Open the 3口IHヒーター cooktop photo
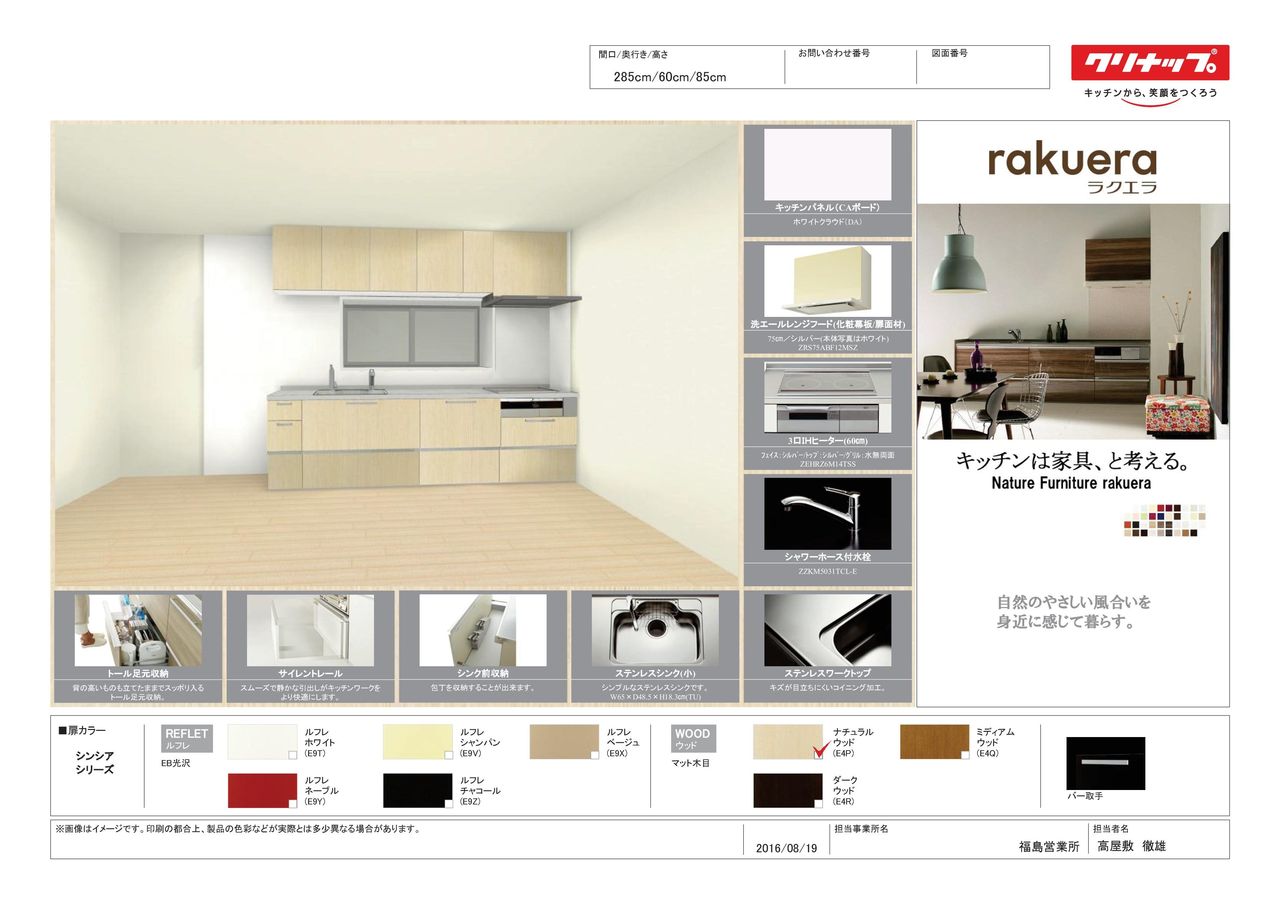This screenshot has height=905, width=1280. tap(827, 398)
